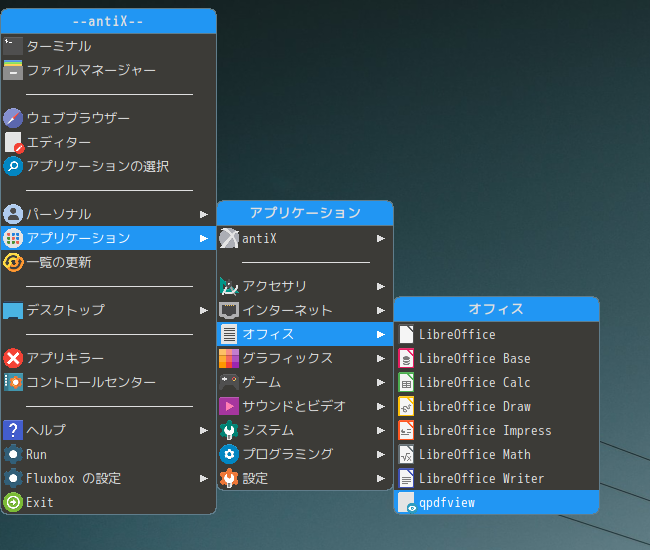Click the qpdfview icon
This screenshot has width=650, height=550.
coord(407,502)
